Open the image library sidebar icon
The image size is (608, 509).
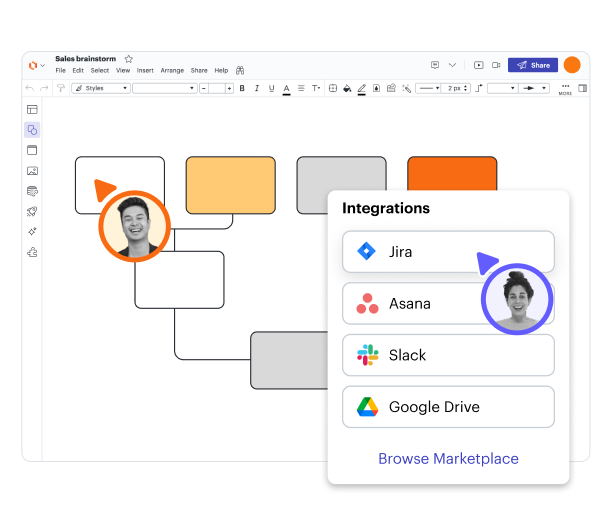coord(32,171)
